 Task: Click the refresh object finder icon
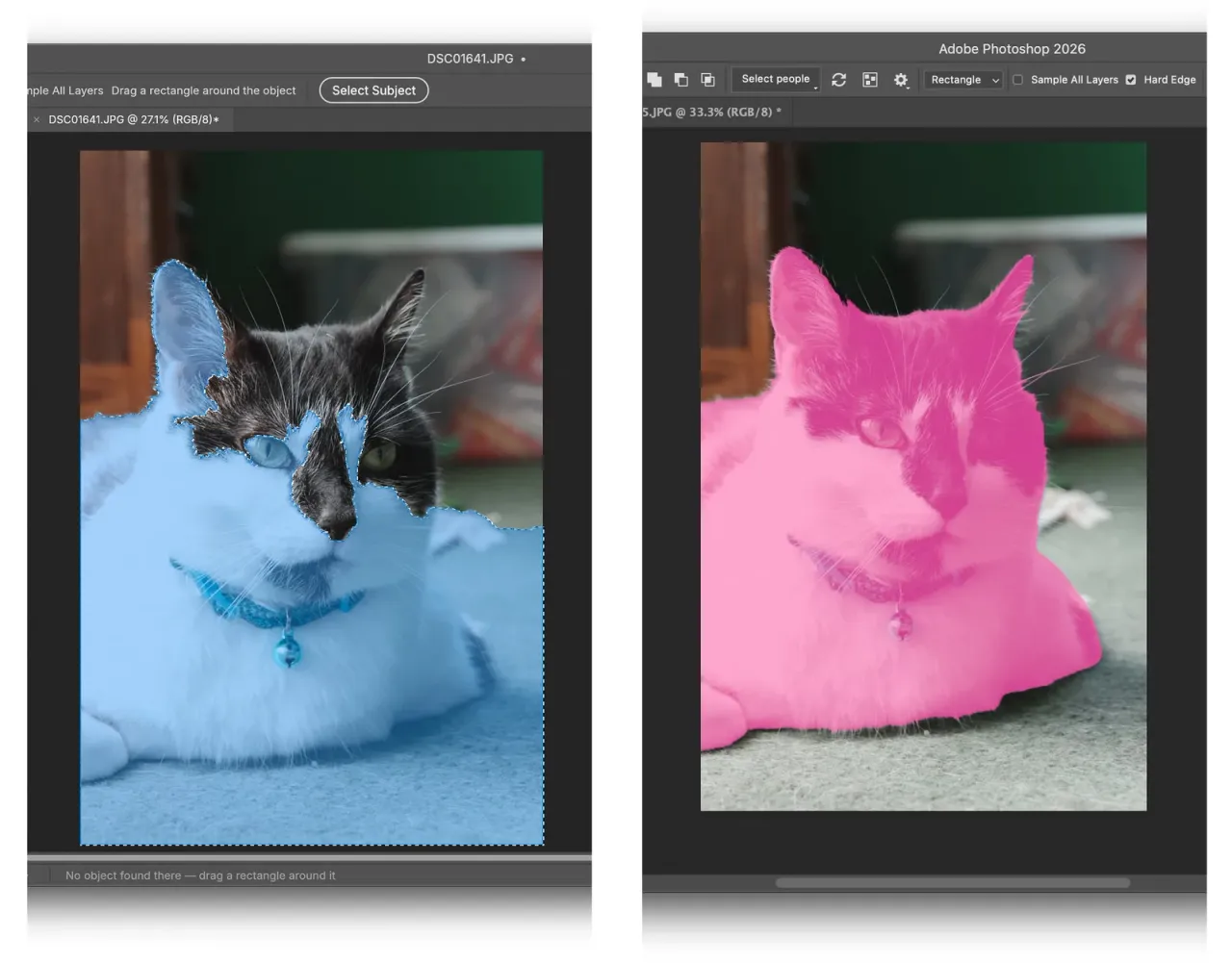(839, 80)
